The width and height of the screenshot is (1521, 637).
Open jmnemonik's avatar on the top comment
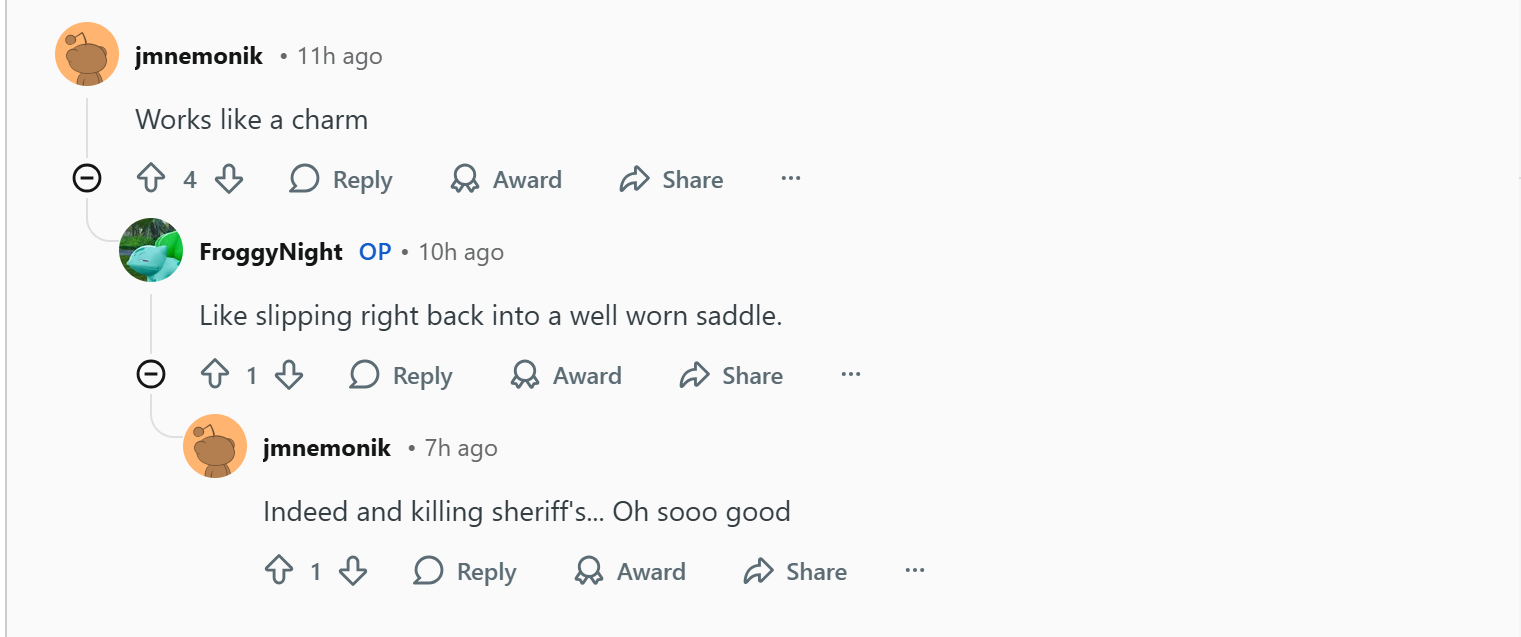pyautogui.click(x=87, y=54)
